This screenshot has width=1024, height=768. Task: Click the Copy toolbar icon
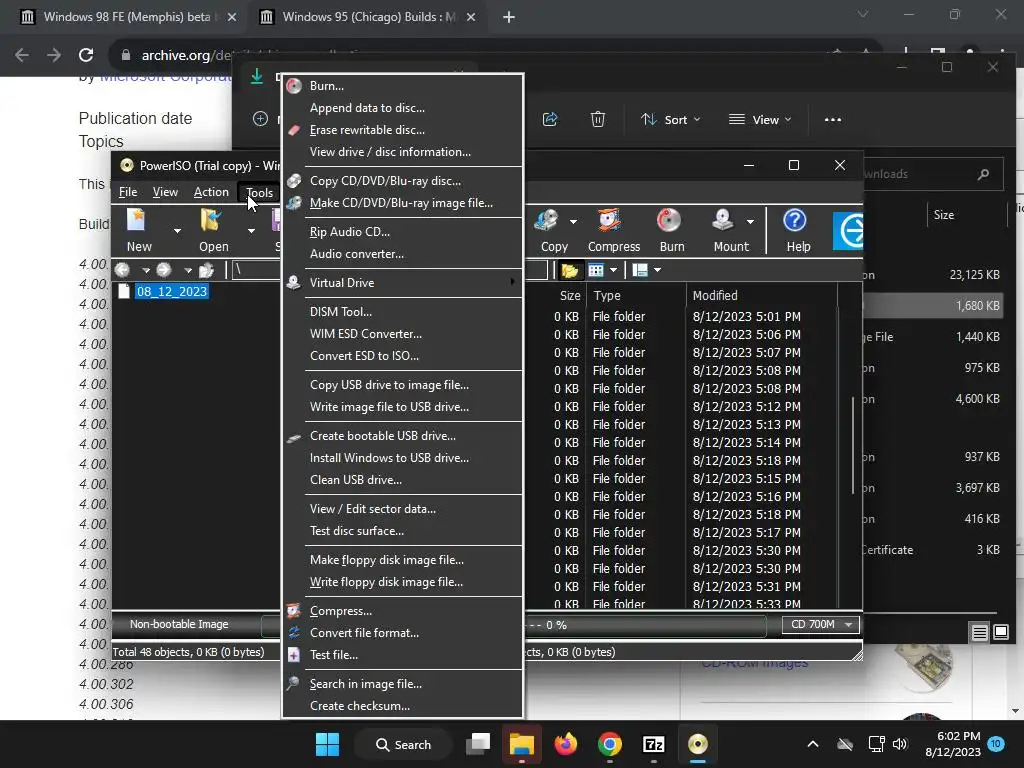[x=554, y=230]
